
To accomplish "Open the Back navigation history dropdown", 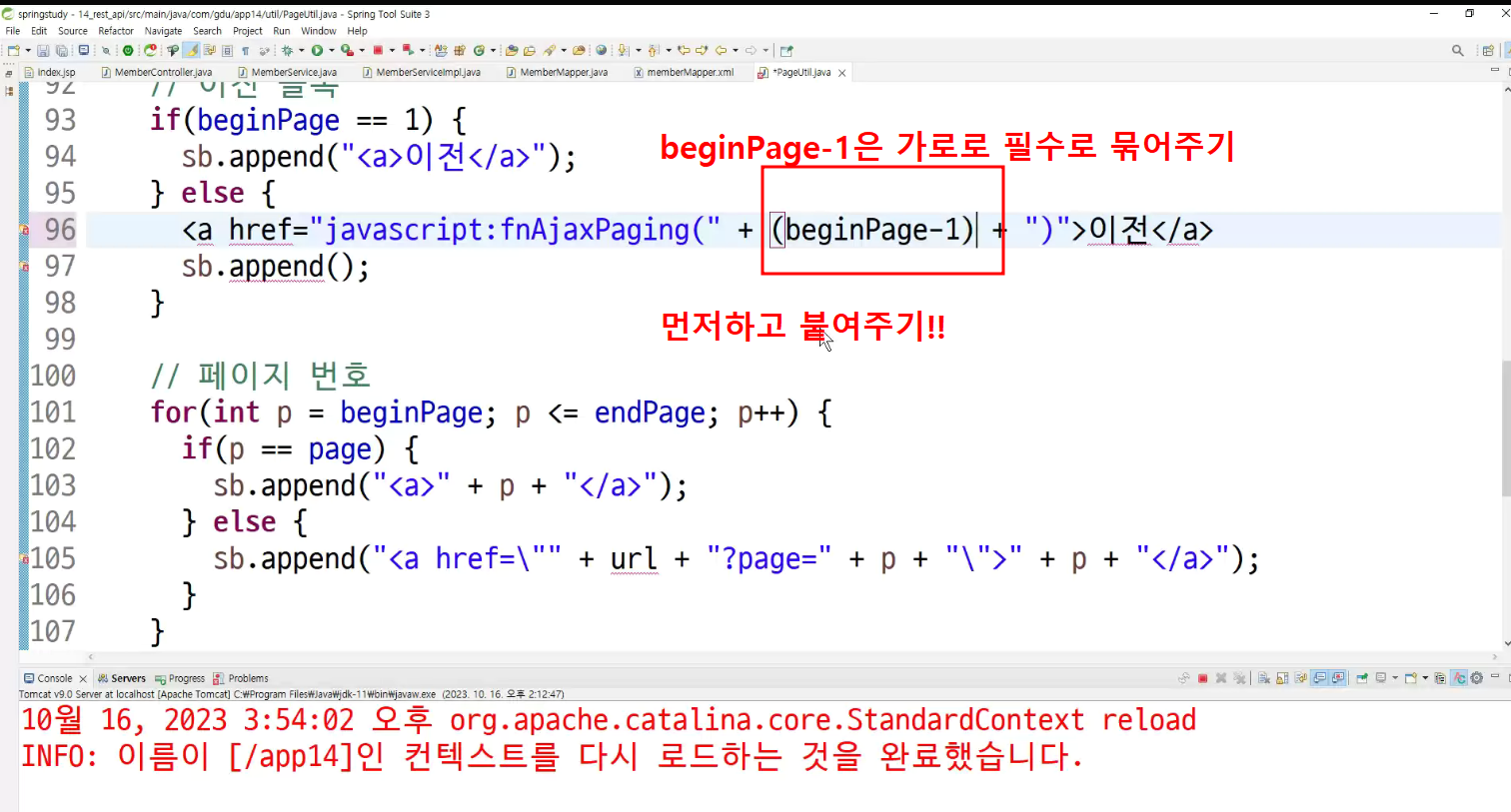I will pyautogui.click(x=735, y=50).
